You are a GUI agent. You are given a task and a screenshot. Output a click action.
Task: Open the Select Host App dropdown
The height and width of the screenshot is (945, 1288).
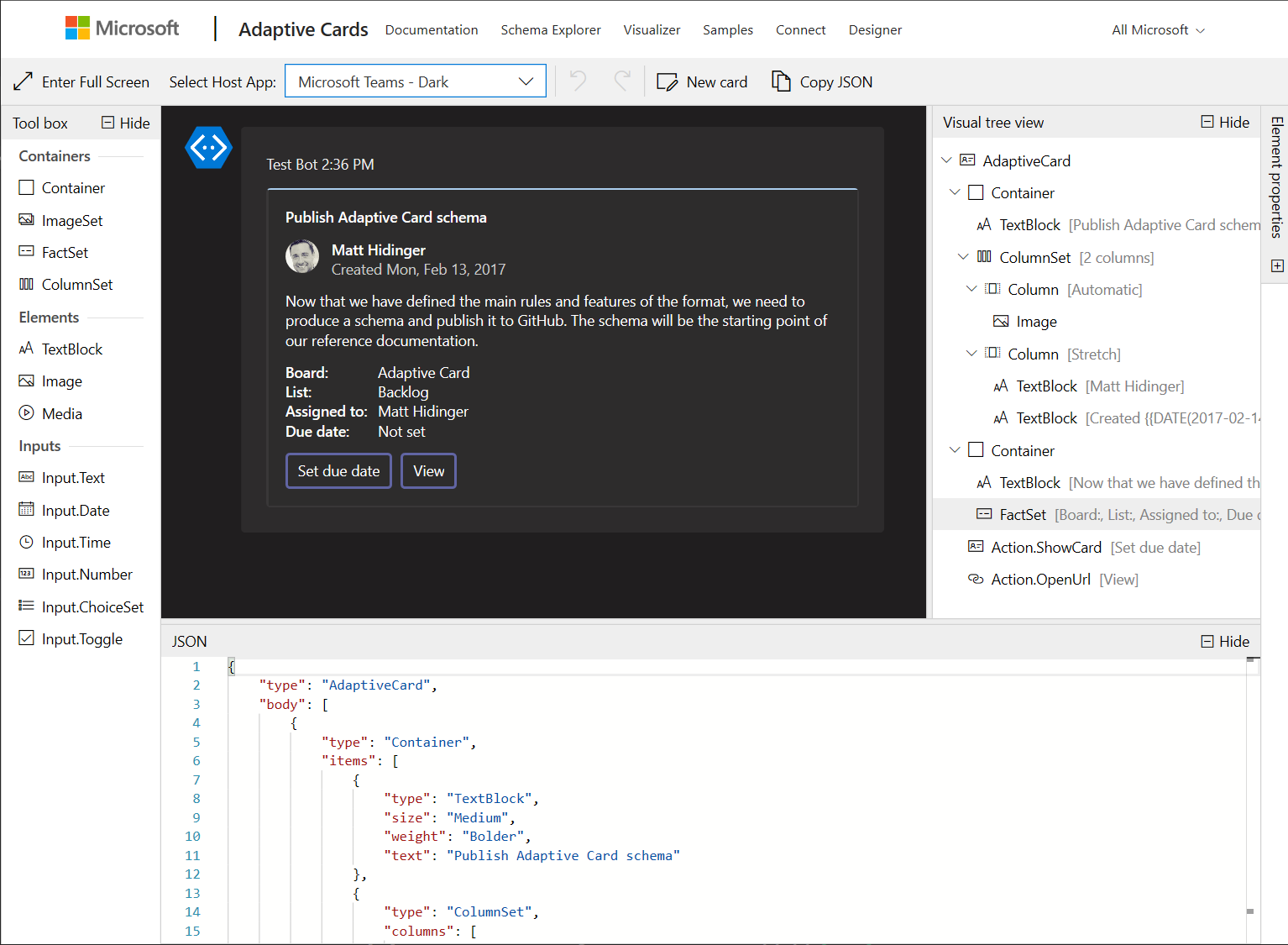click(x=415, y=81)
